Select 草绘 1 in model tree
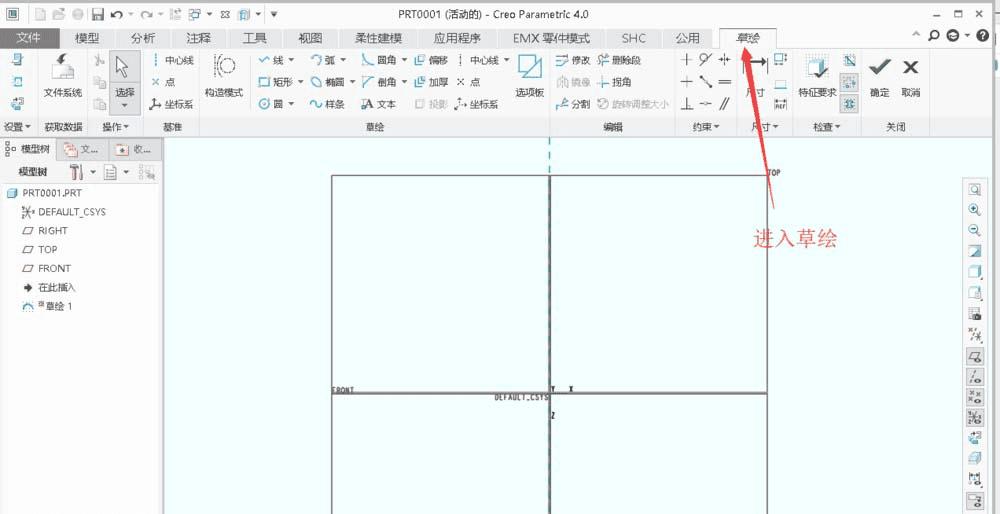 48,307
